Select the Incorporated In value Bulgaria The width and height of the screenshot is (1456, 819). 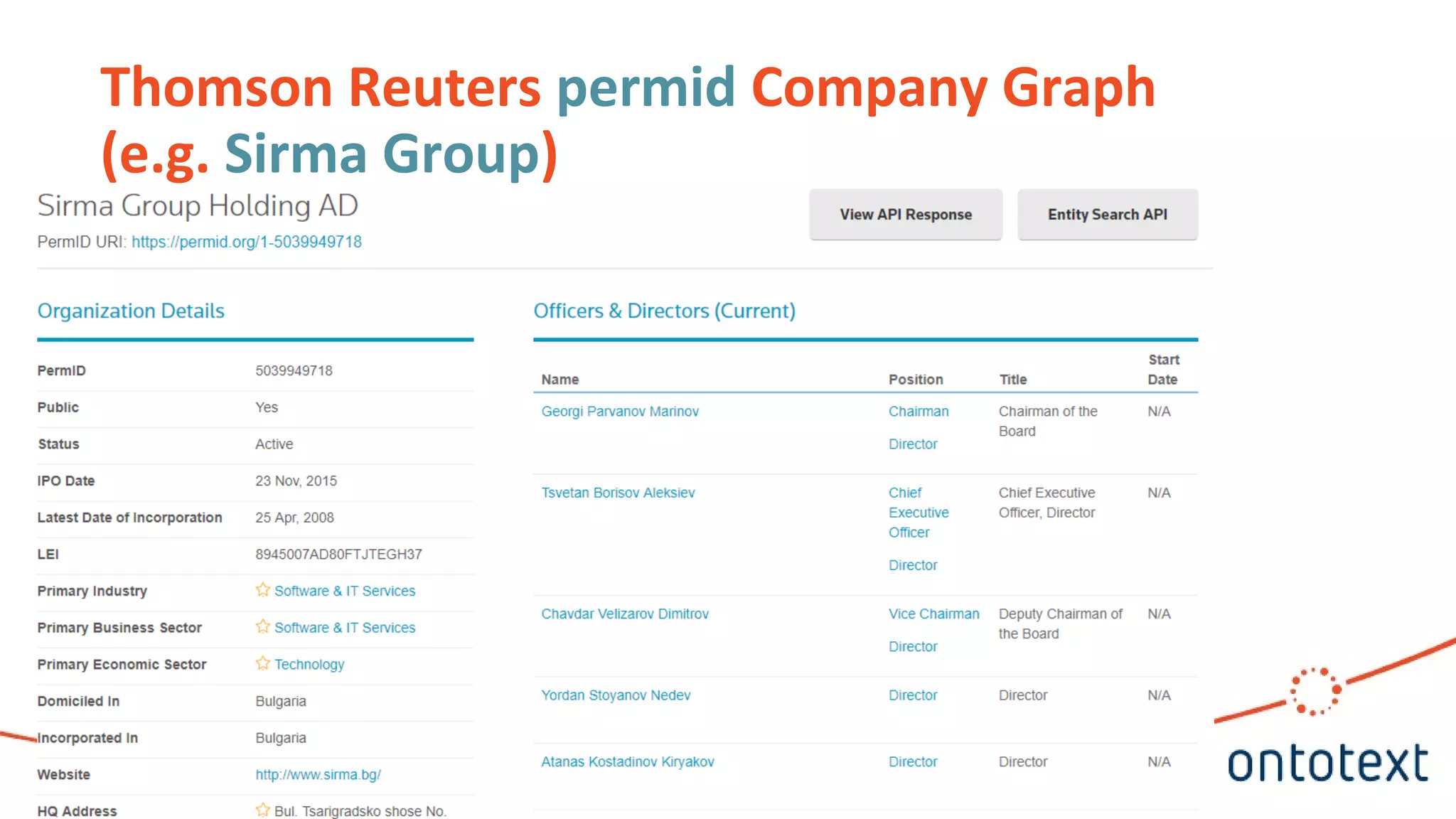click(281, 738)
